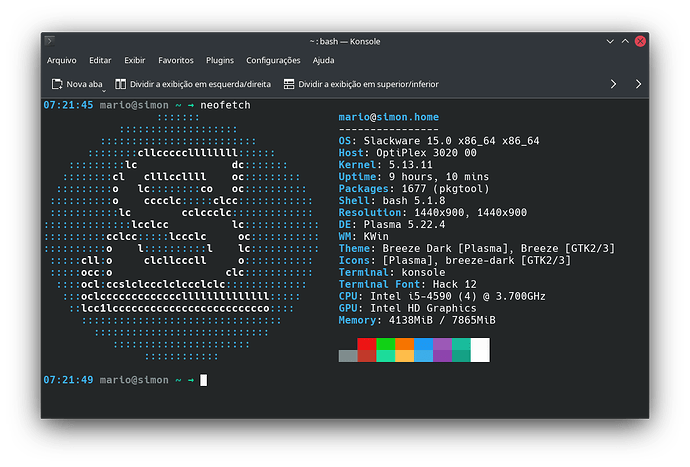Click the typed command 'neofetch'
Image resolution: width=690 pixels, height=467 pixels.
coord(225,105)
